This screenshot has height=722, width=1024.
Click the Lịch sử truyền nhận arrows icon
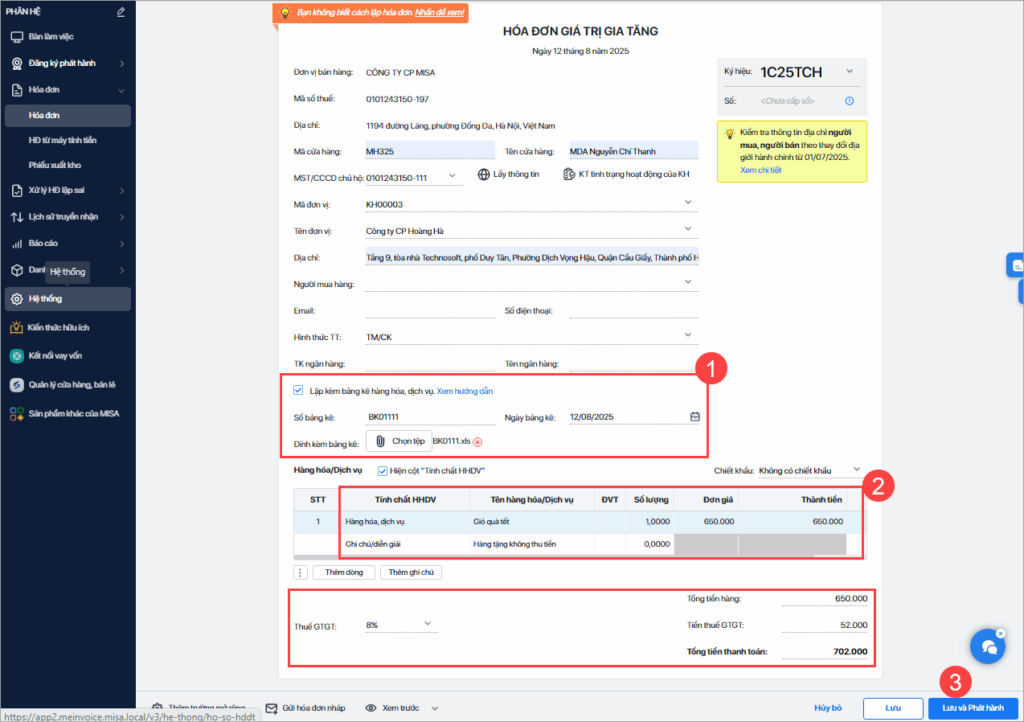point(17,217)
